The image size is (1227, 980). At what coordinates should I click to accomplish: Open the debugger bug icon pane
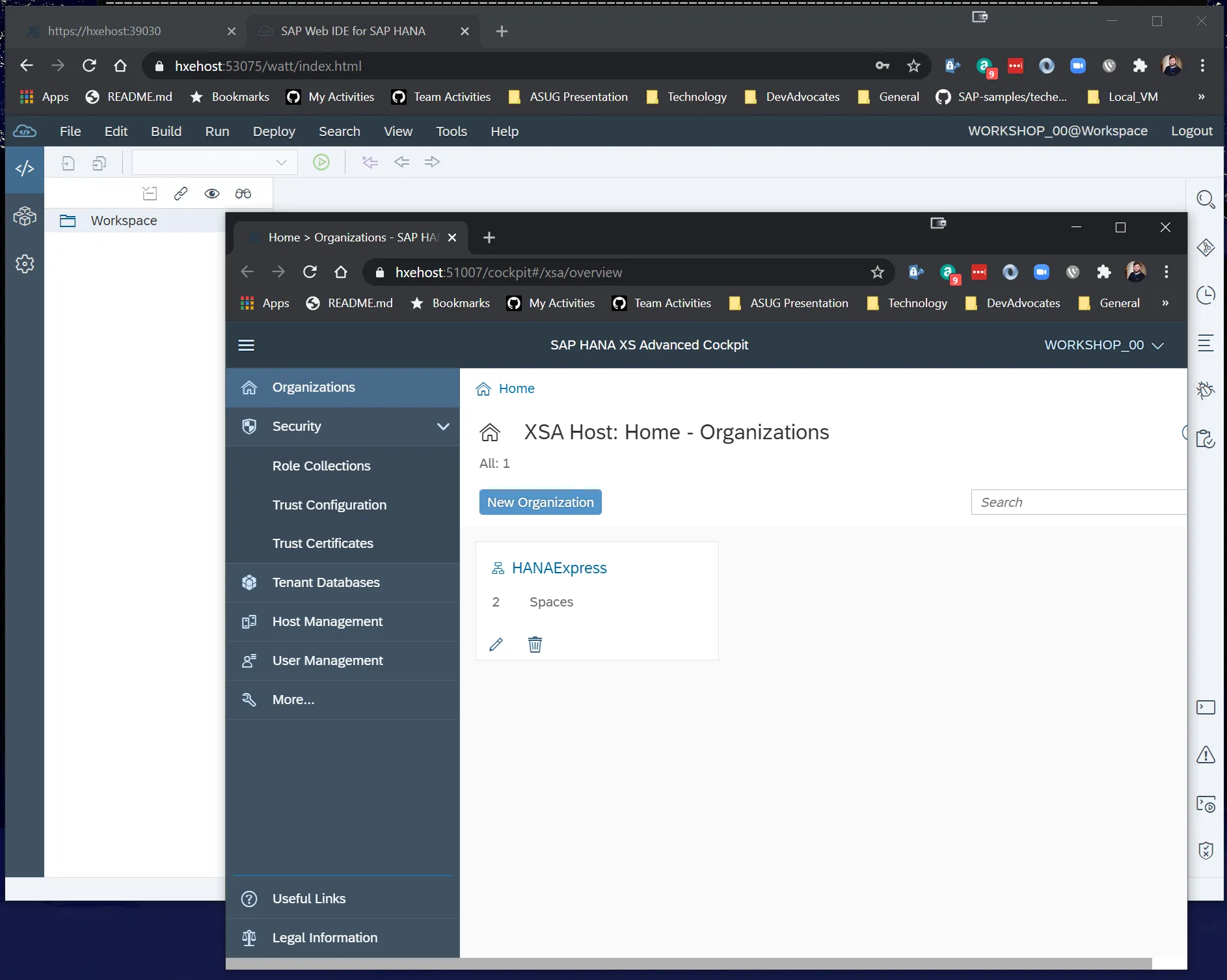coord(1206,390)
